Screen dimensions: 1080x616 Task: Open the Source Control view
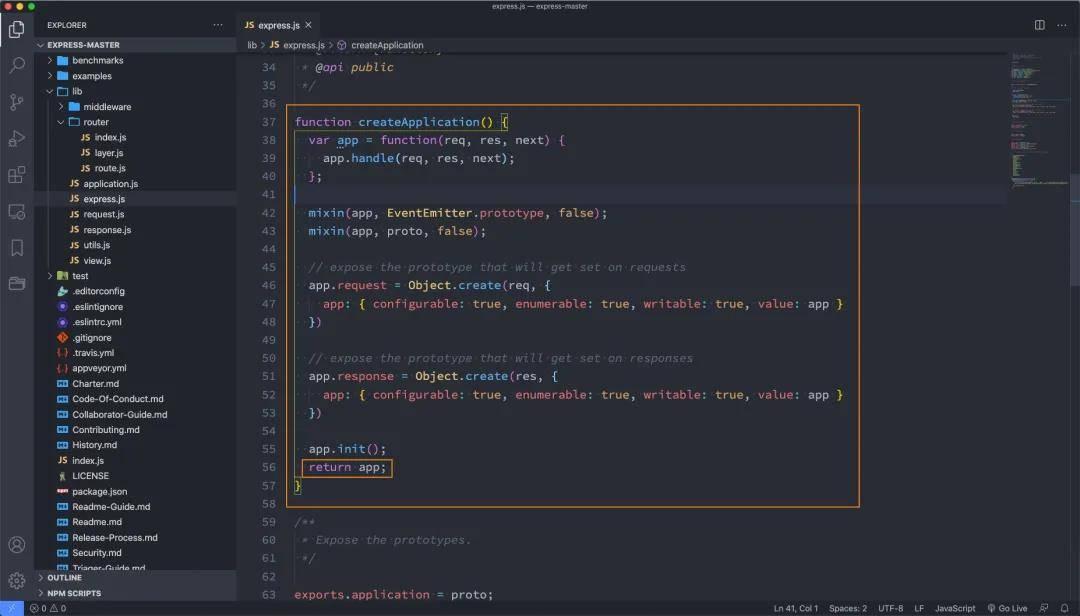click(15, 101)
